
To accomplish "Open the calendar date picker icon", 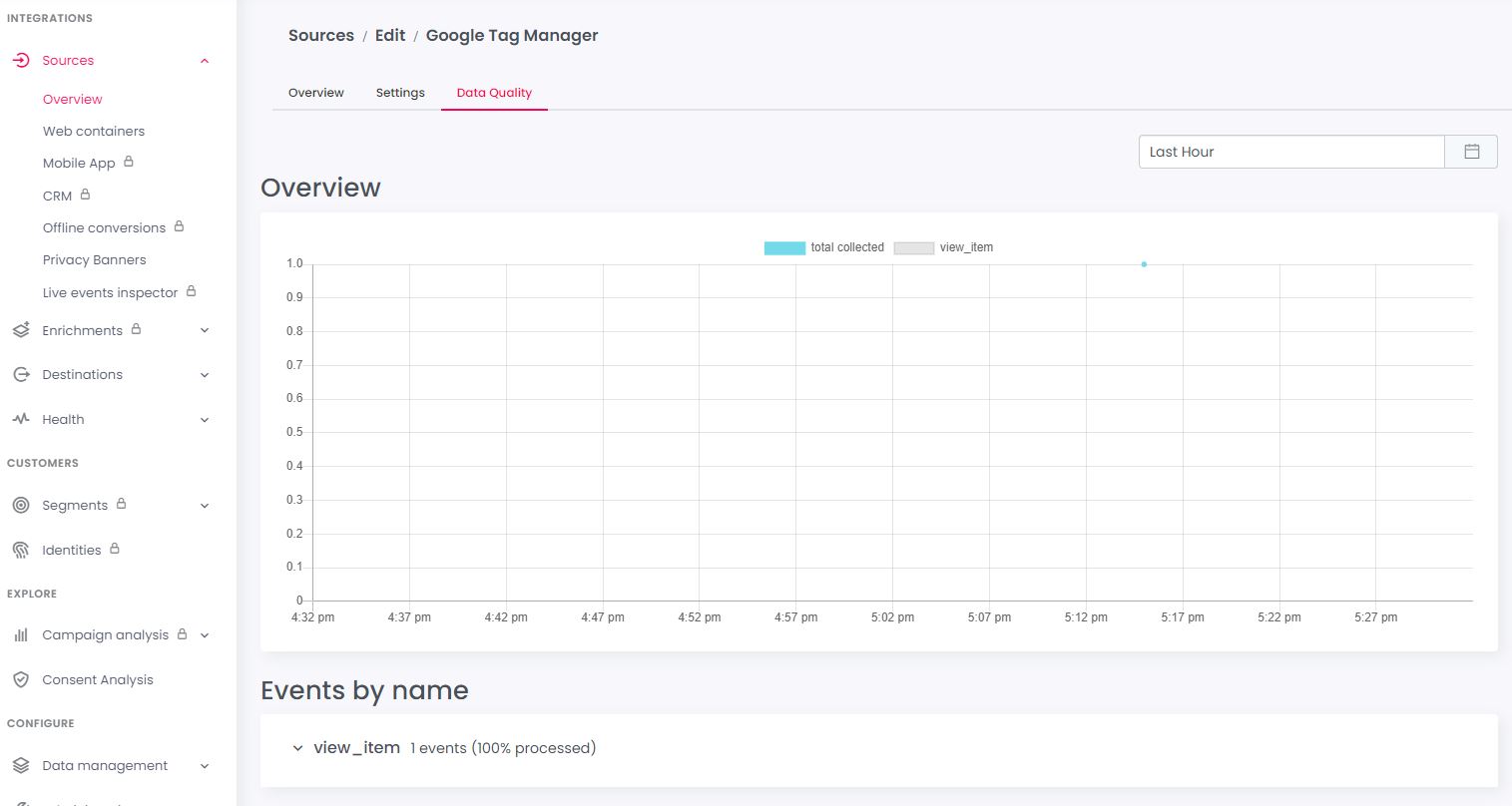I will pyautogui.click(x=1471, y=152).
